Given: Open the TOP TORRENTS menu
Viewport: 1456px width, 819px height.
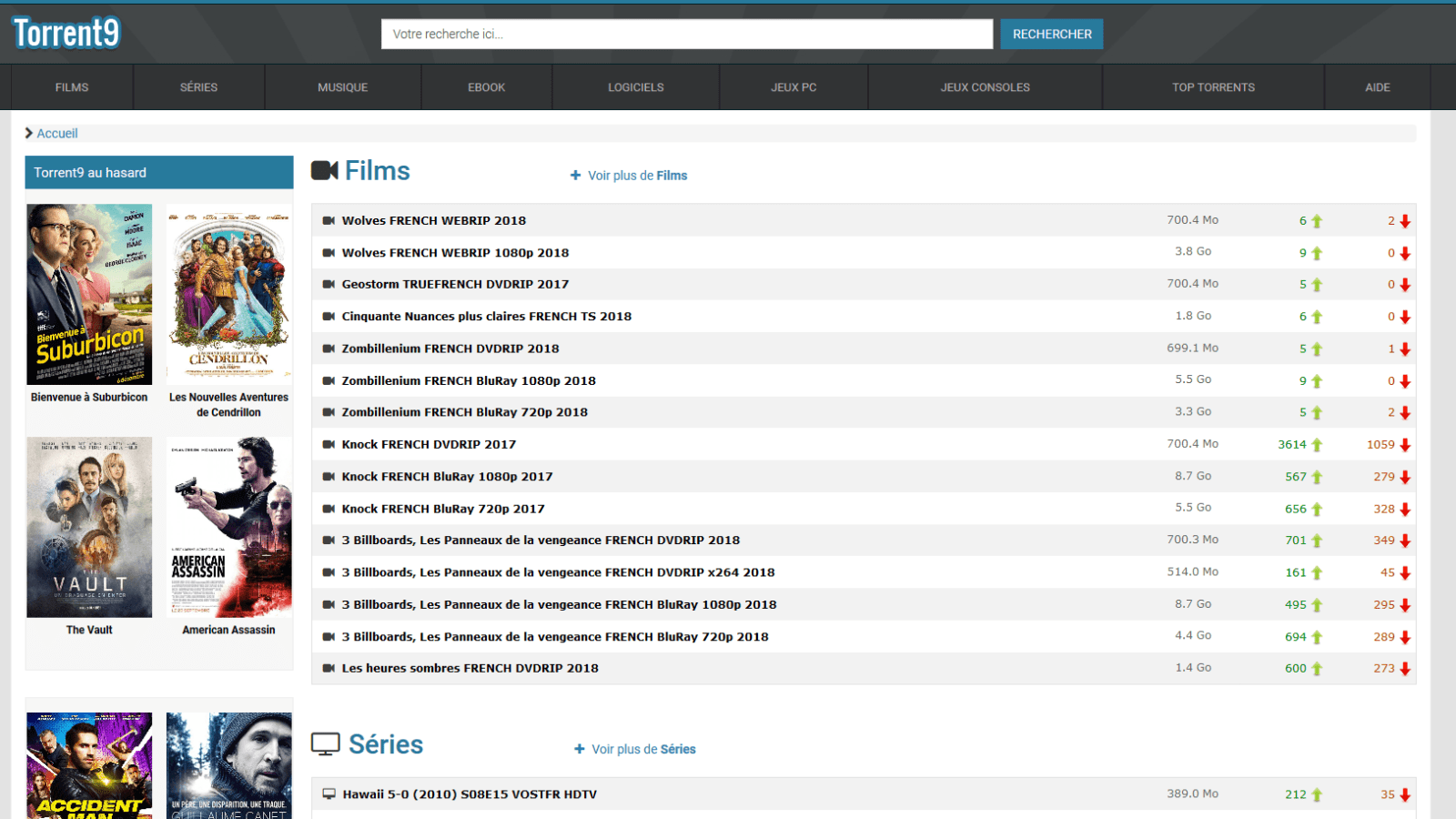Looking at the screenshot, I should tap(1213, 87).
